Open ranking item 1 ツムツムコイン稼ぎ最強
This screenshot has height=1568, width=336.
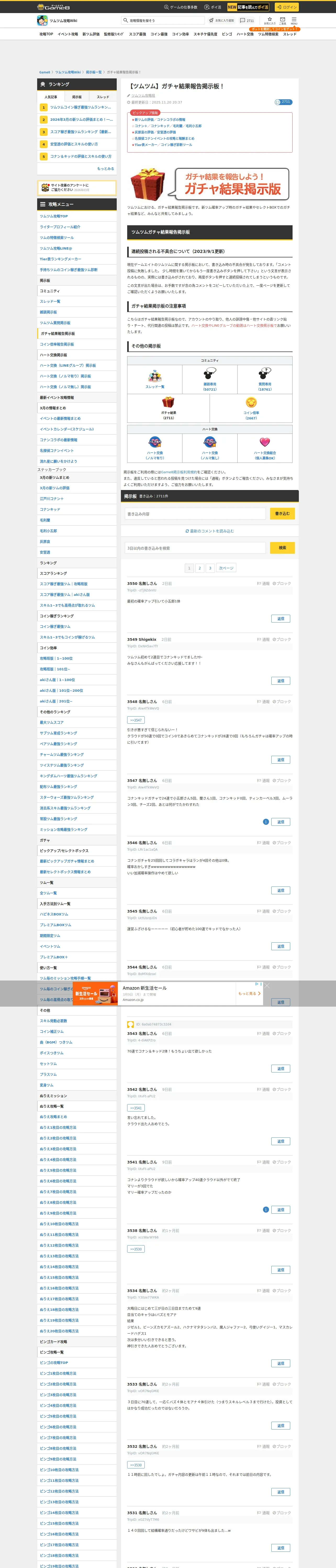pyautogui.click(x=77, y=107)
